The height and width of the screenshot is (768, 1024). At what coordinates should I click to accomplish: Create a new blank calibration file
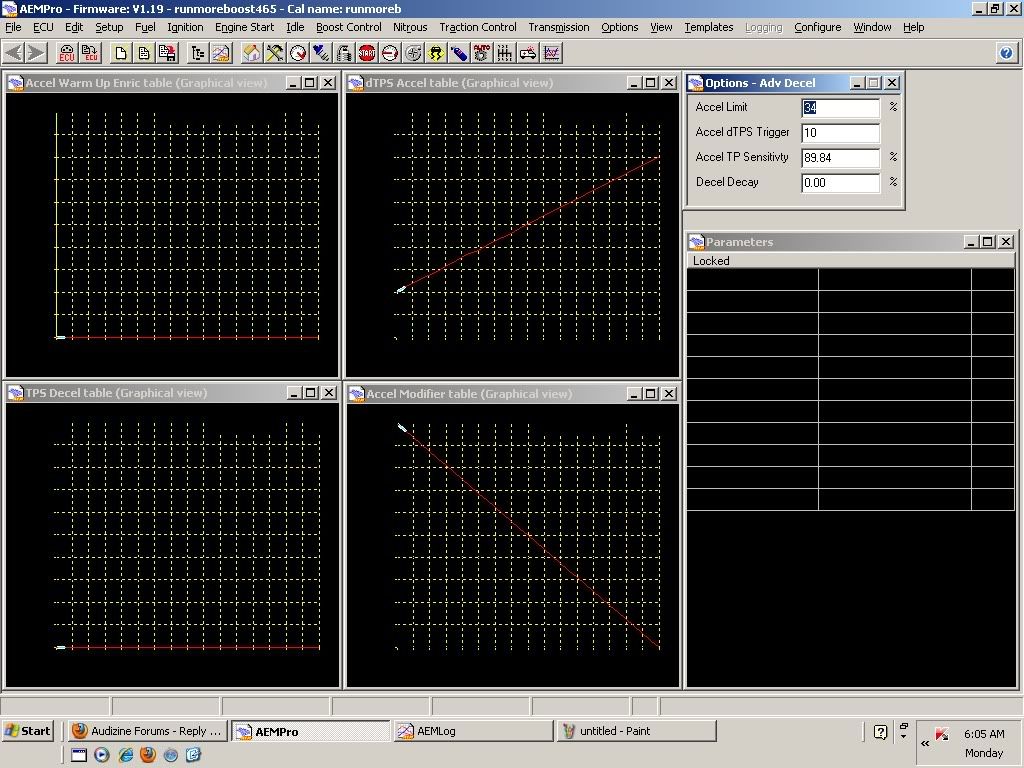click(x=120, y=53)
